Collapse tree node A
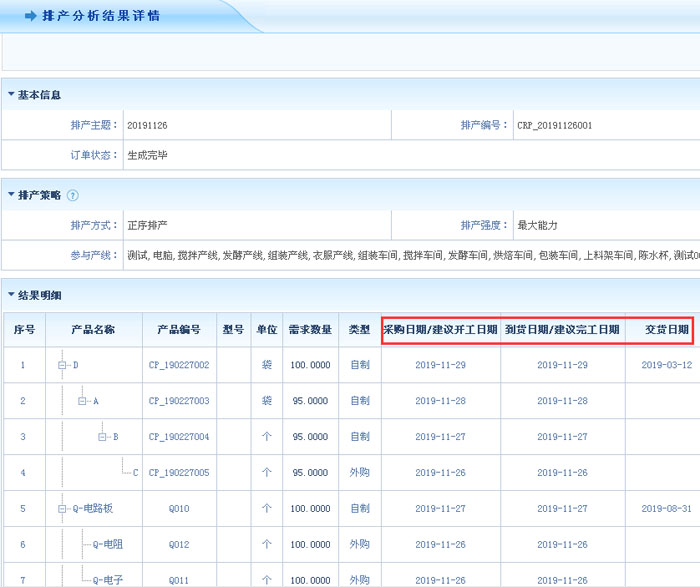 (x=83, y=401)
